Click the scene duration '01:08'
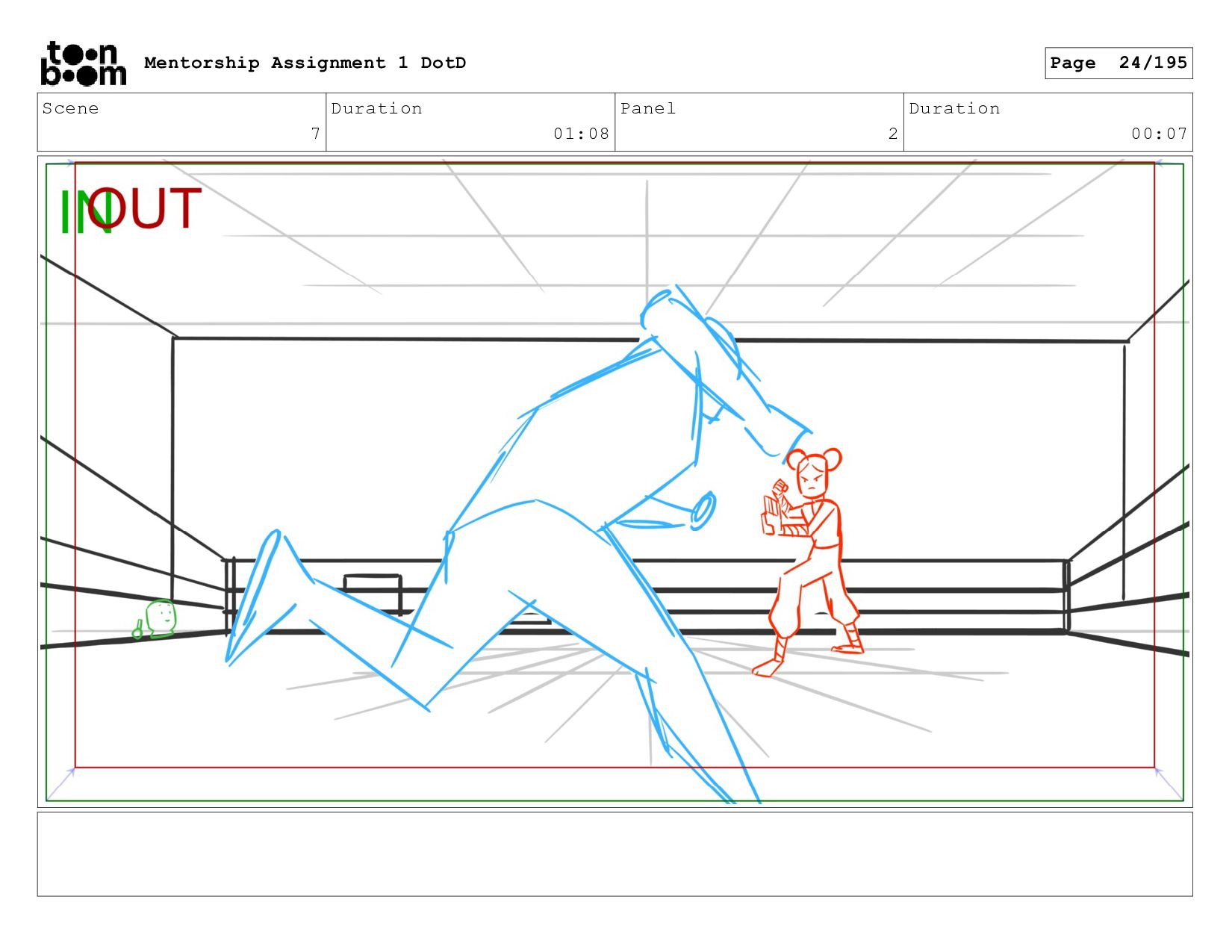Image resolution: width=1232 pixels, height=952 pixels. point(581,134)
